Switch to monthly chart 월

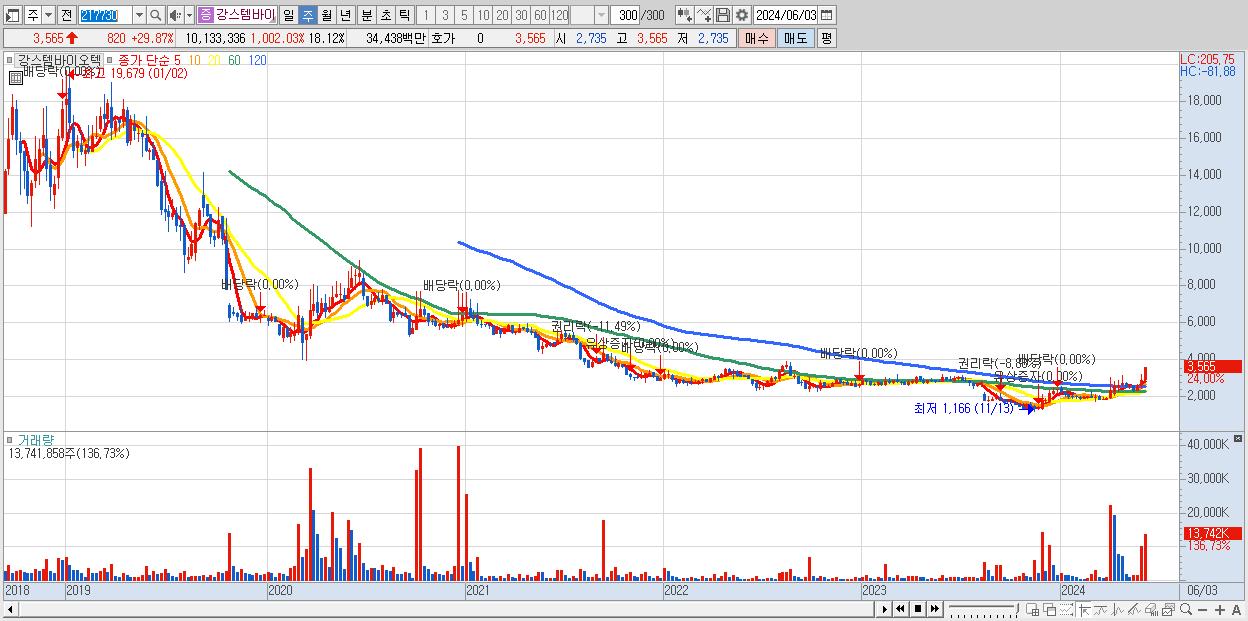tap(326, 15)
